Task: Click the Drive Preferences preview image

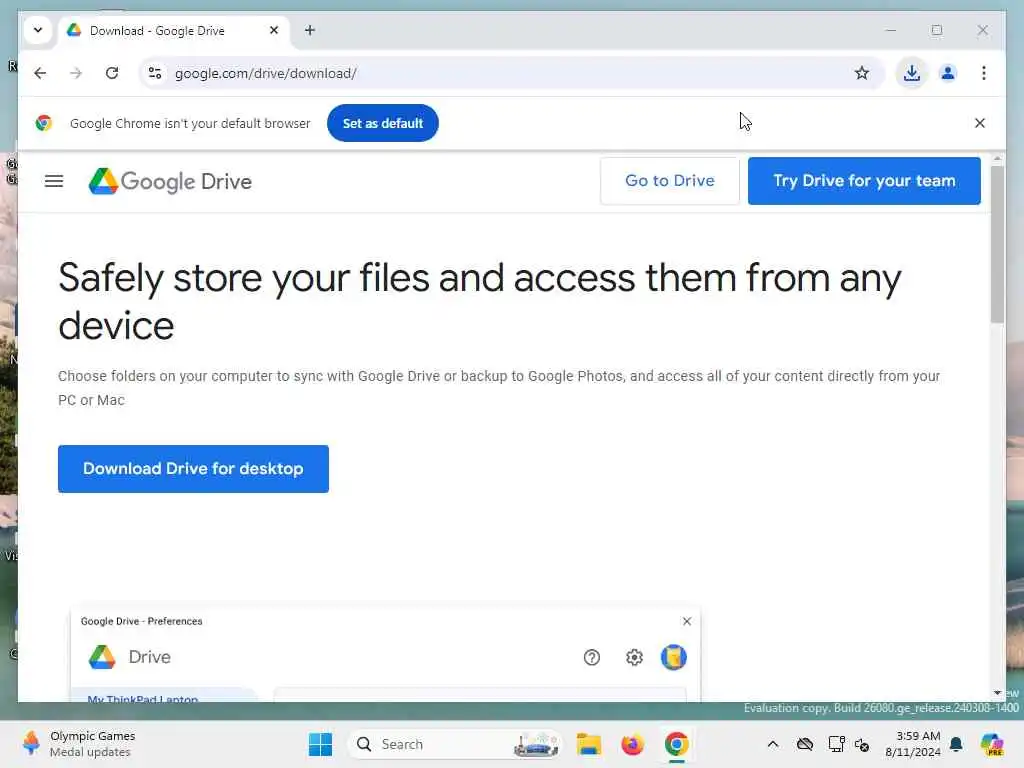Action: click(385, 654)
